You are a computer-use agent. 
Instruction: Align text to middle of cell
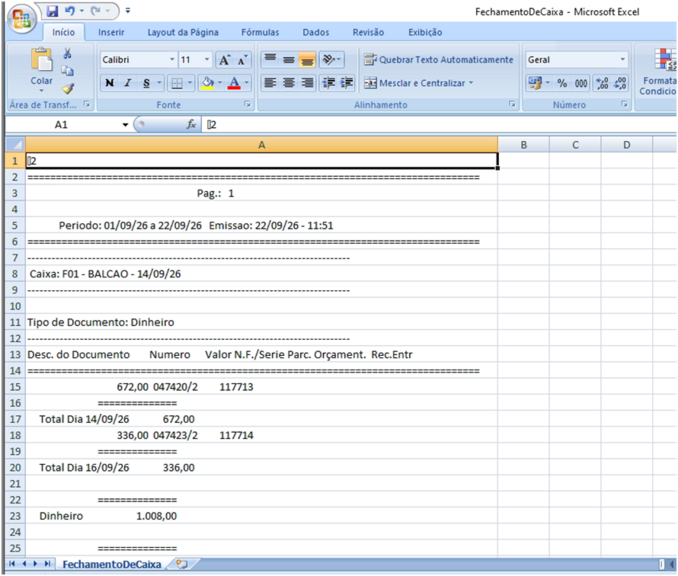pyautogui.click(x=289, y=59)
